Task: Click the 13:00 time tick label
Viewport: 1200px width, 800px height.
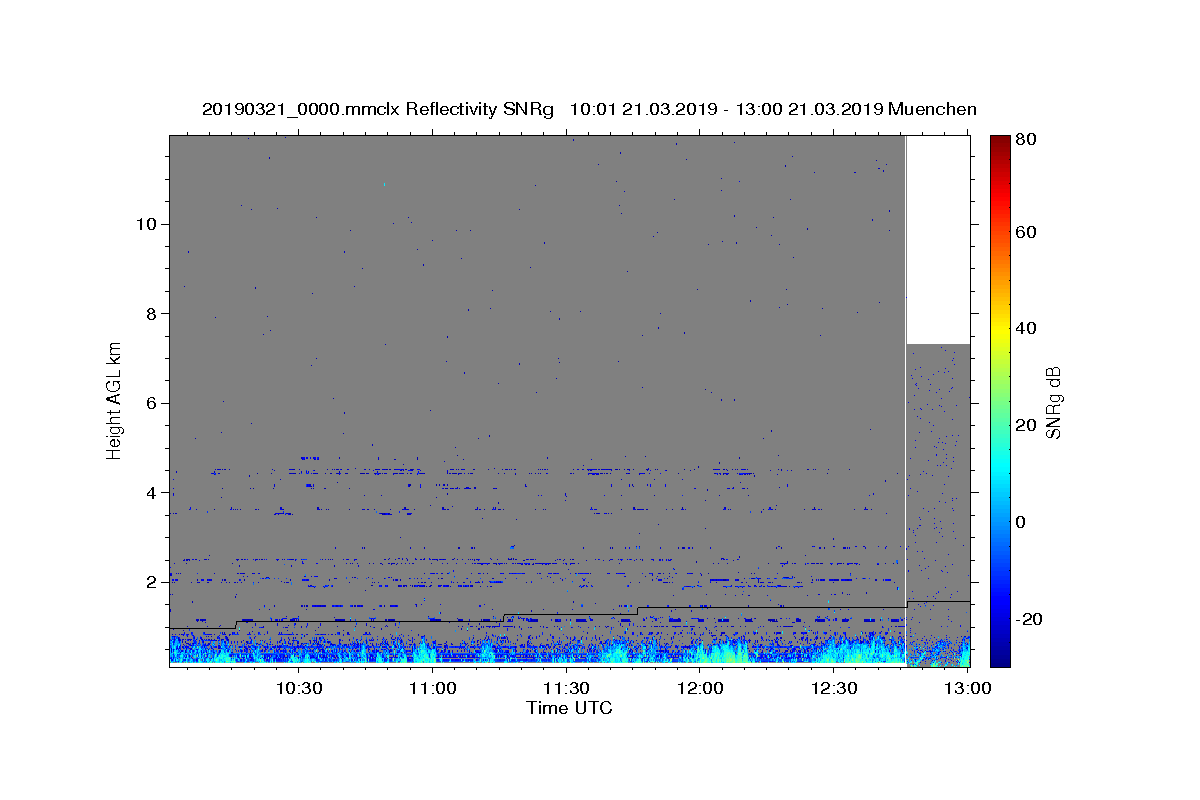Action: click(967, 688)
